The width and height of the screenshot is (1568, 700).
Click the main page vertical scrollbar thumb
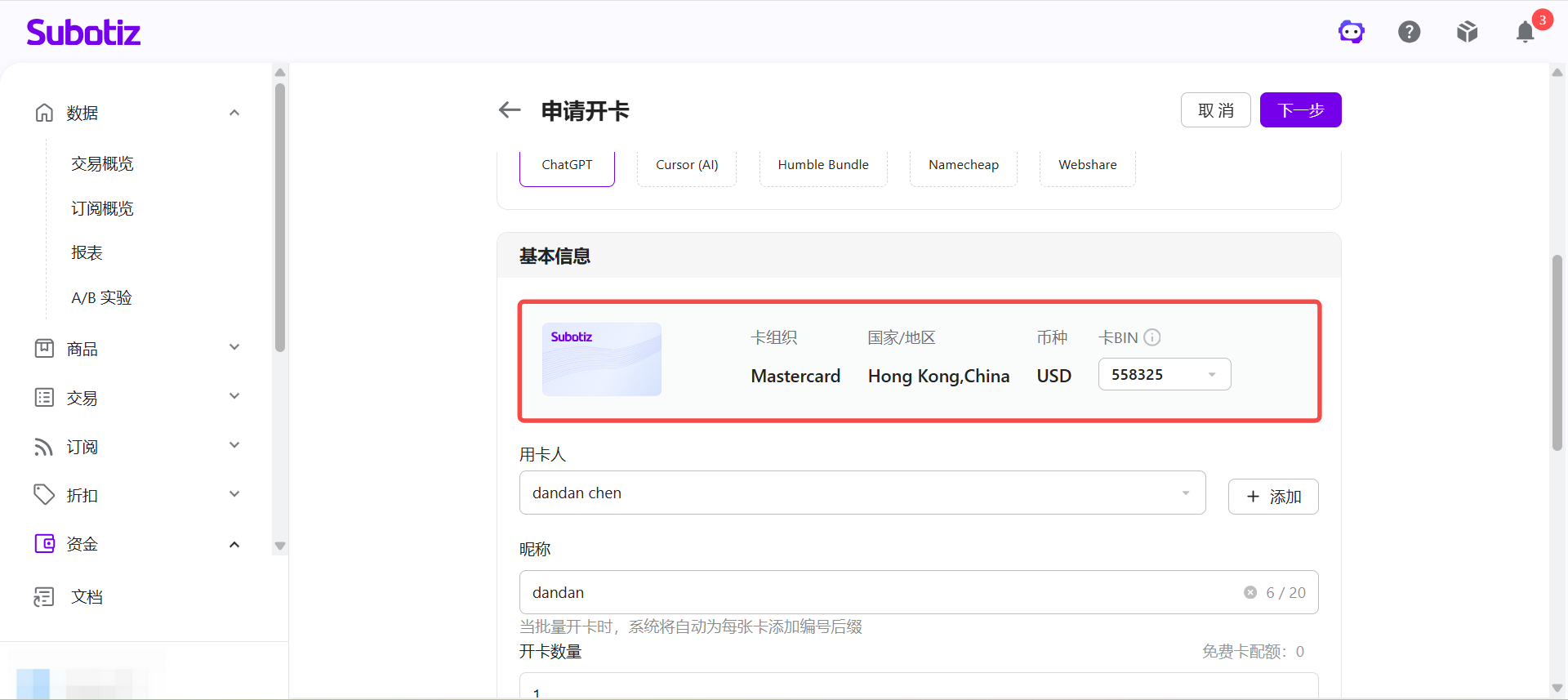(x=1557, y=353)
